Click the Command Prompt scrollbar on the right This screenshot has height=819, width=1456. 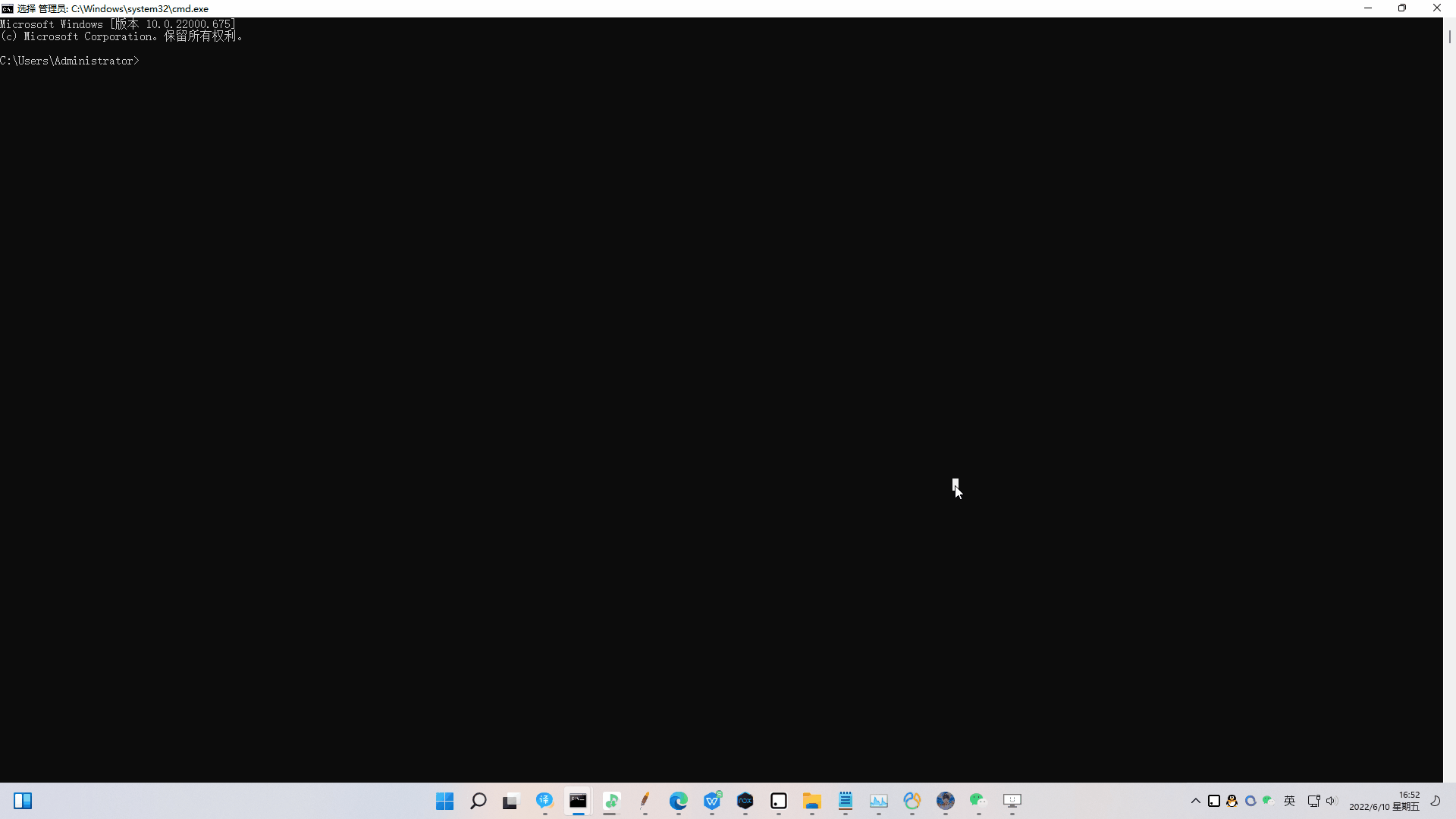1449,36
